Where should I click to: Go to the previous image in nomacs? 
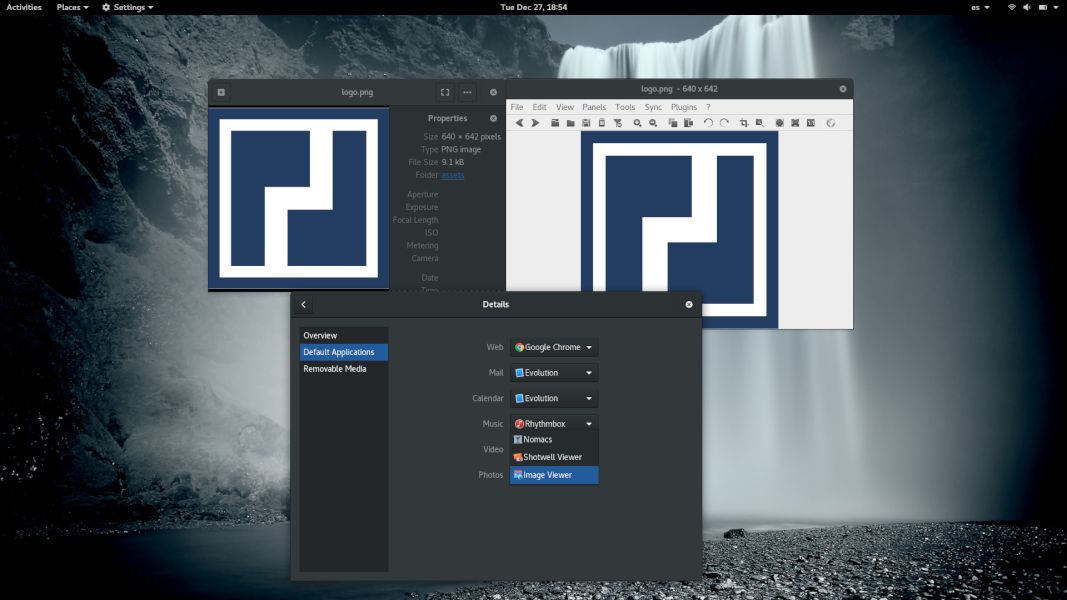(519, 122)
